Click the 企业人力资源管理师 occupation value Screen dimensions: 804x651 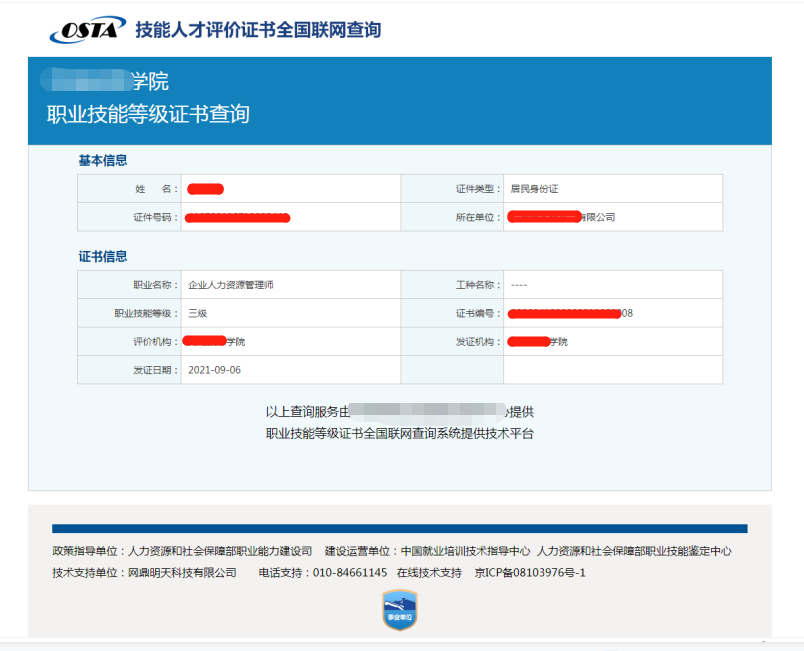click(x=231, y=285)
